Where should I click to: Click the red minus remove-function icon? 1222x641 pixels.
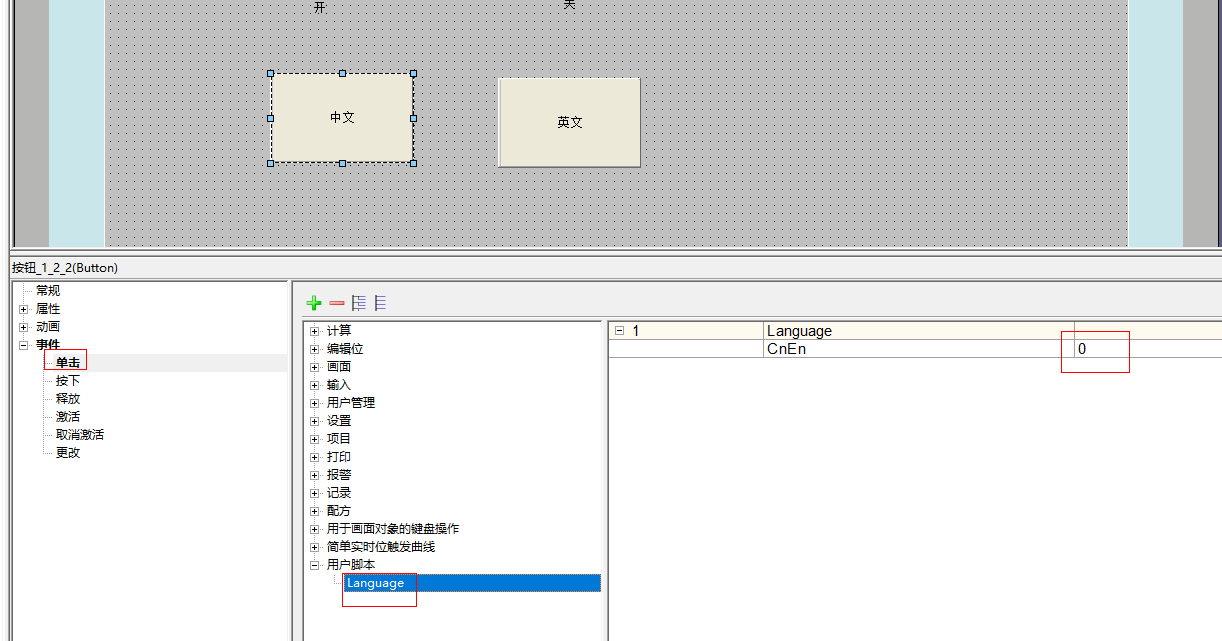[x=337, y=303]
